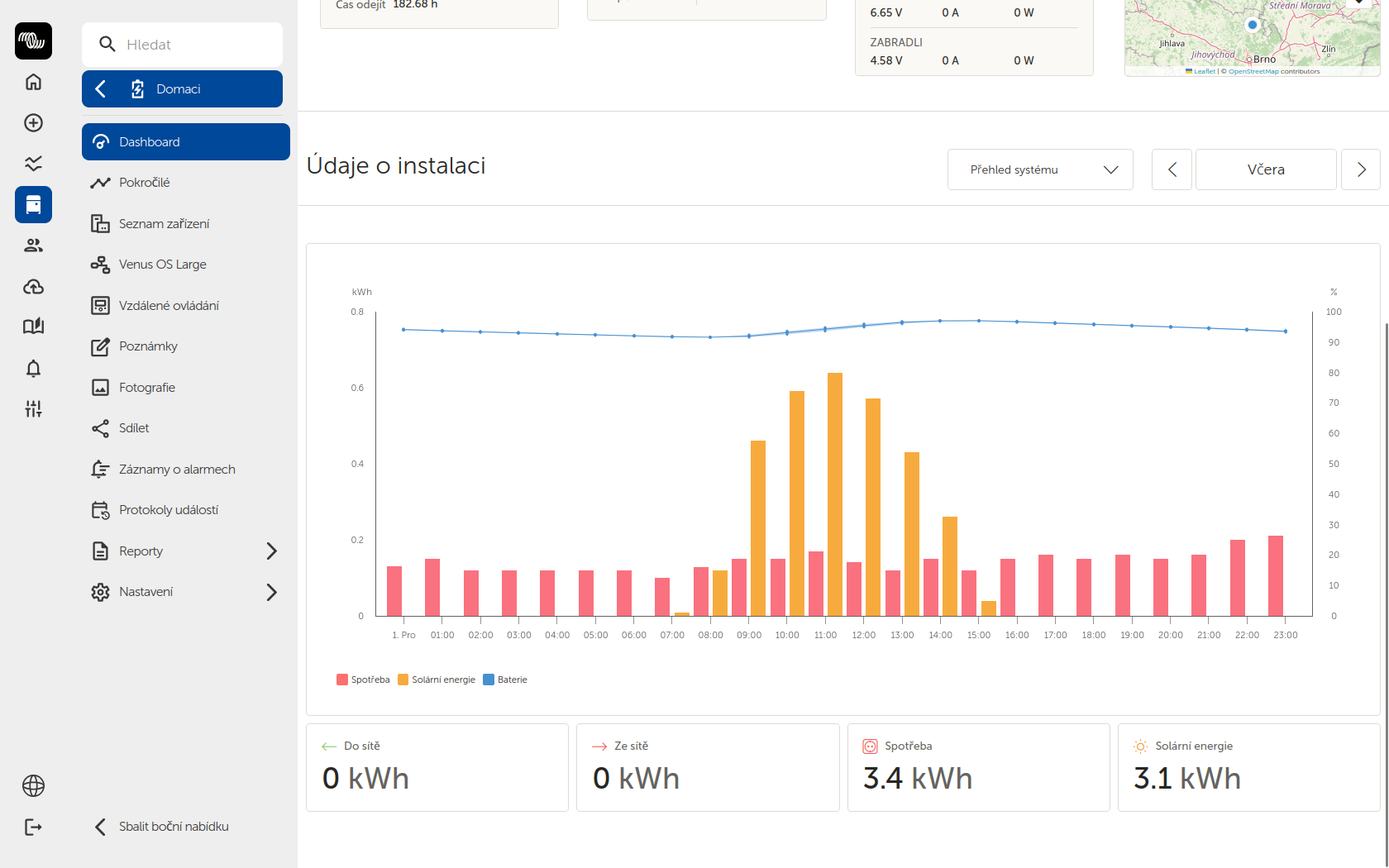Click the Hledat search field
This screenshot has height=868, width=1389.
(x=182, y=45)
